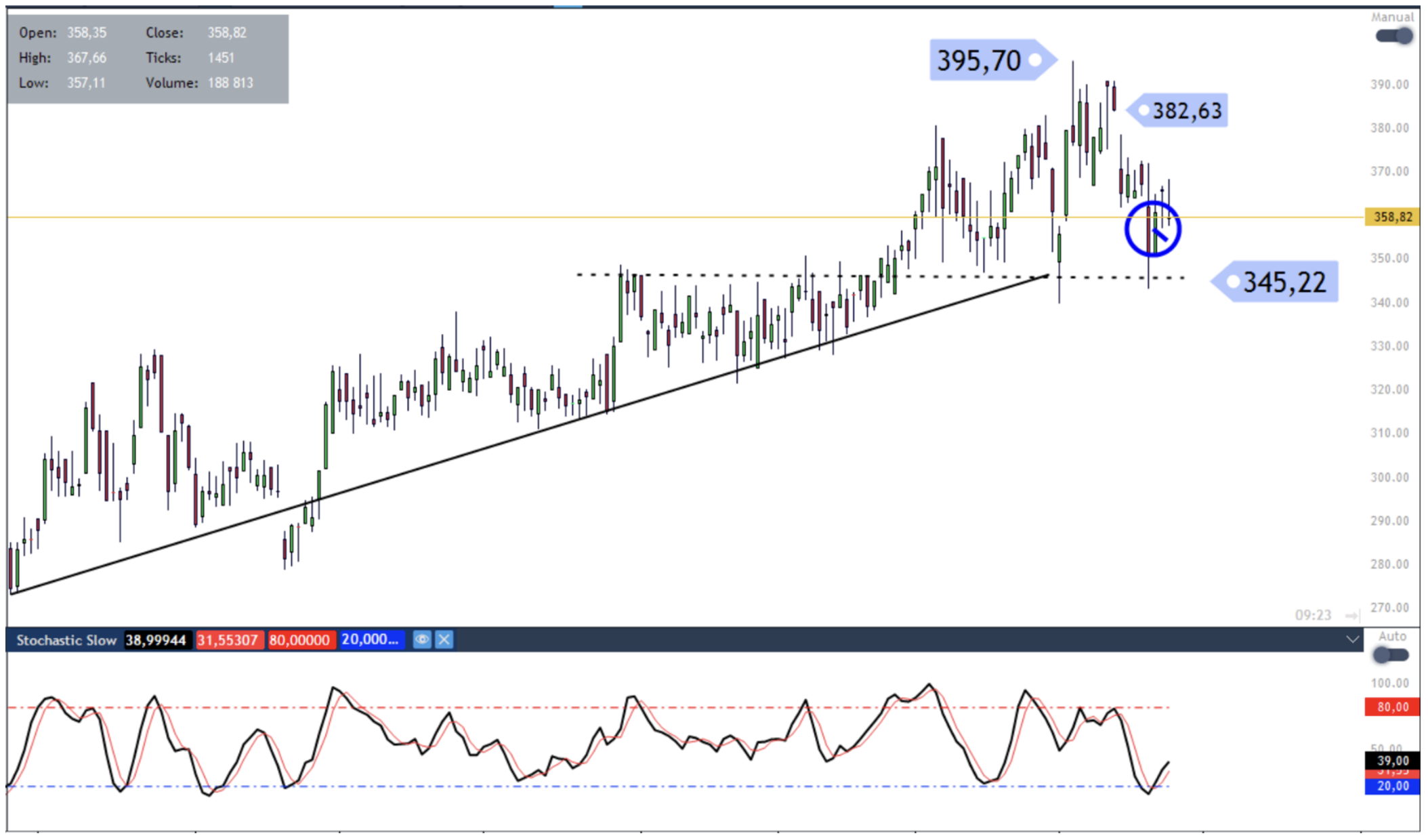The width and height of the screenshot is (1428, 840).
Task: Collapse the Stochastic panel with the chevron
Action: 1352,639
